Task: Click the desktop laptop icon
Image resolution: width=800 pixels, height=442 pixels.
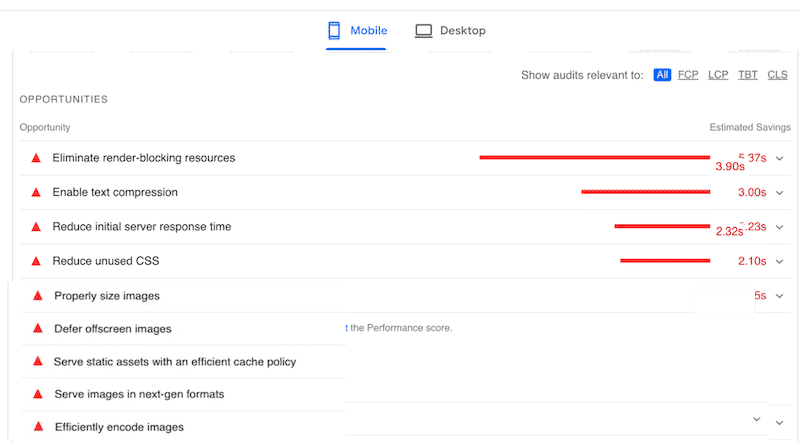Action: 423,31
